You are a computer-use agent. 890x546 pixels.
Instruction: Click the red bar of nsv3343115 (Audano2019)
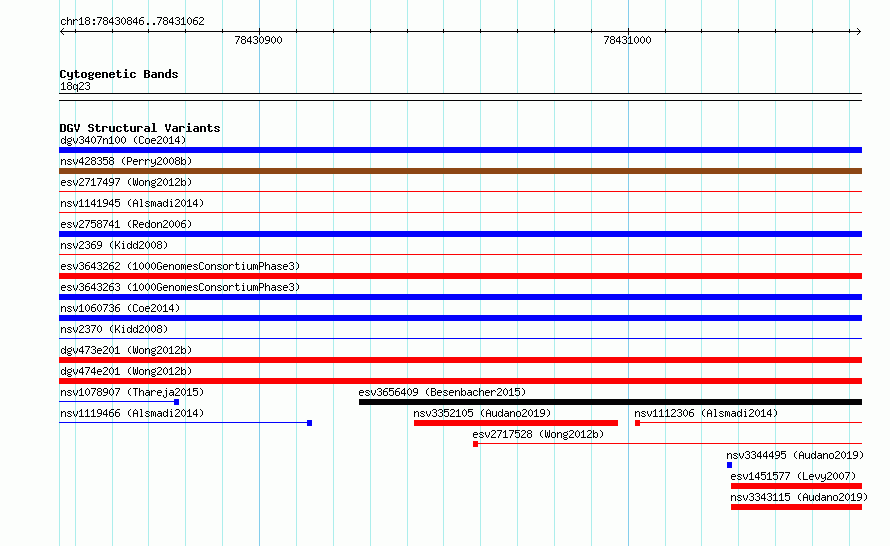click(x=796, y=507)
